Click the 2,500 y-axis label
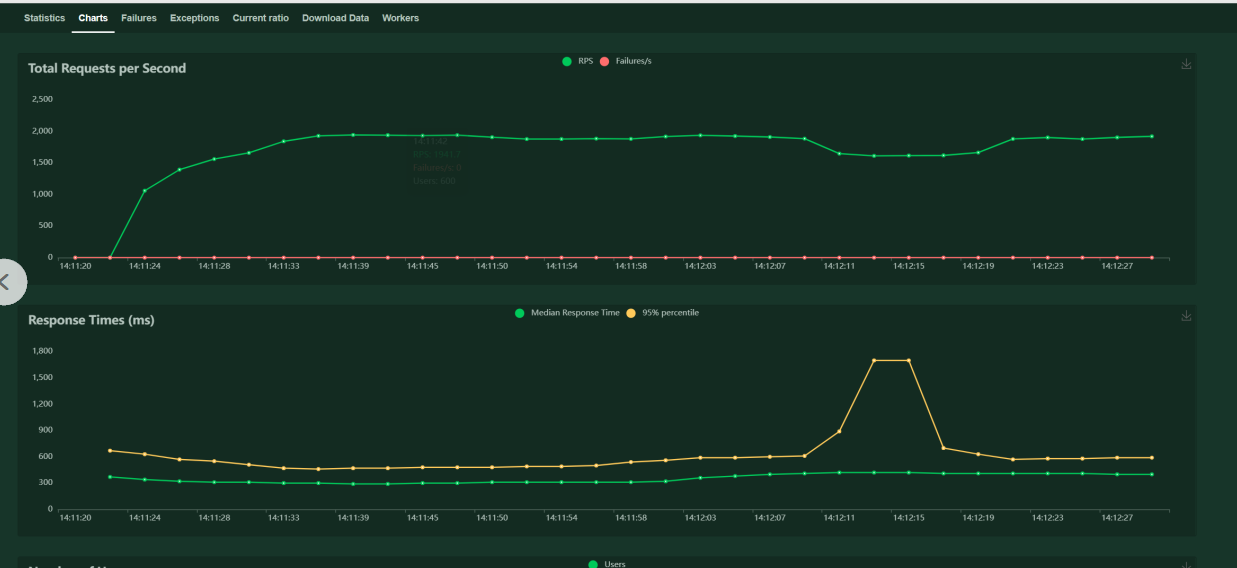The width and height of the screenshot is (1237, 568). coord(42,99)
